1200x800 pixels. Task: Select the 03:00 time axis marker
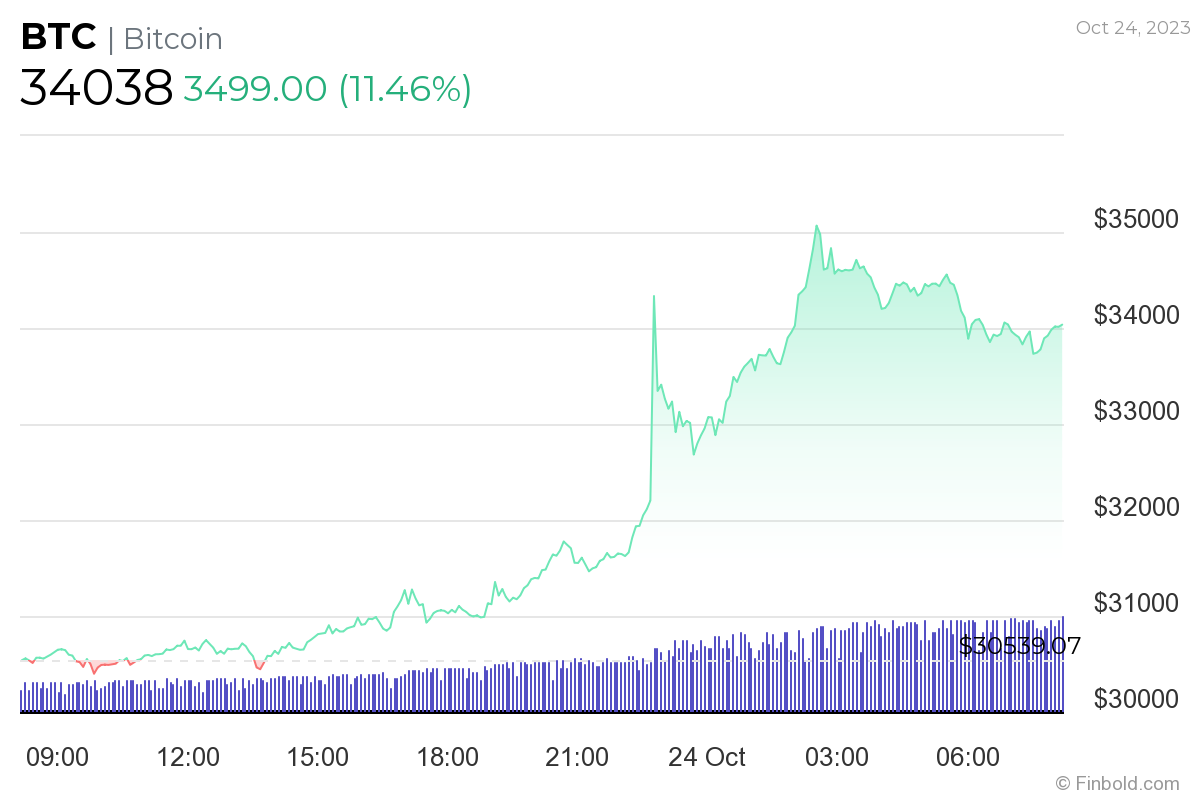837,756
